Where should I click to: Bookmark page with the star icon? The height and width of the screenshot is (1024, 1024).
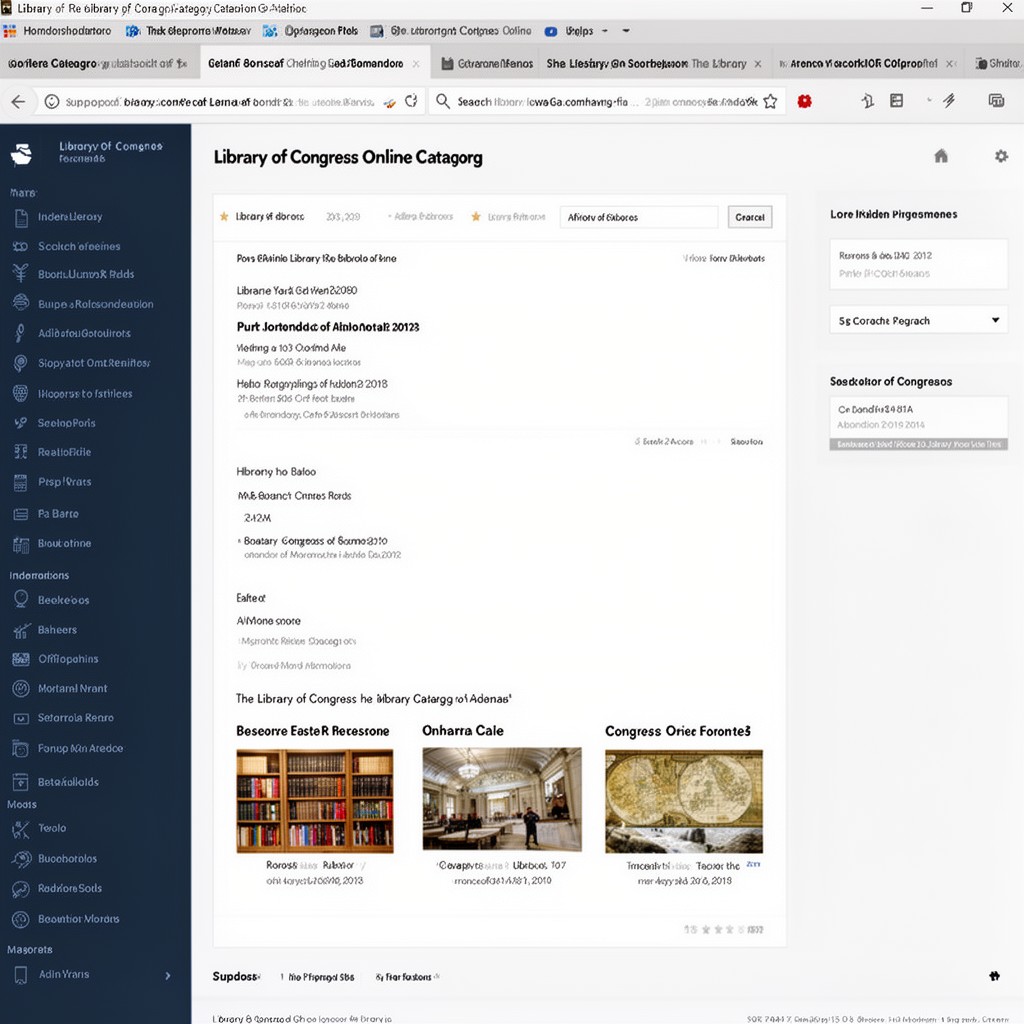(x=771, y=101)
